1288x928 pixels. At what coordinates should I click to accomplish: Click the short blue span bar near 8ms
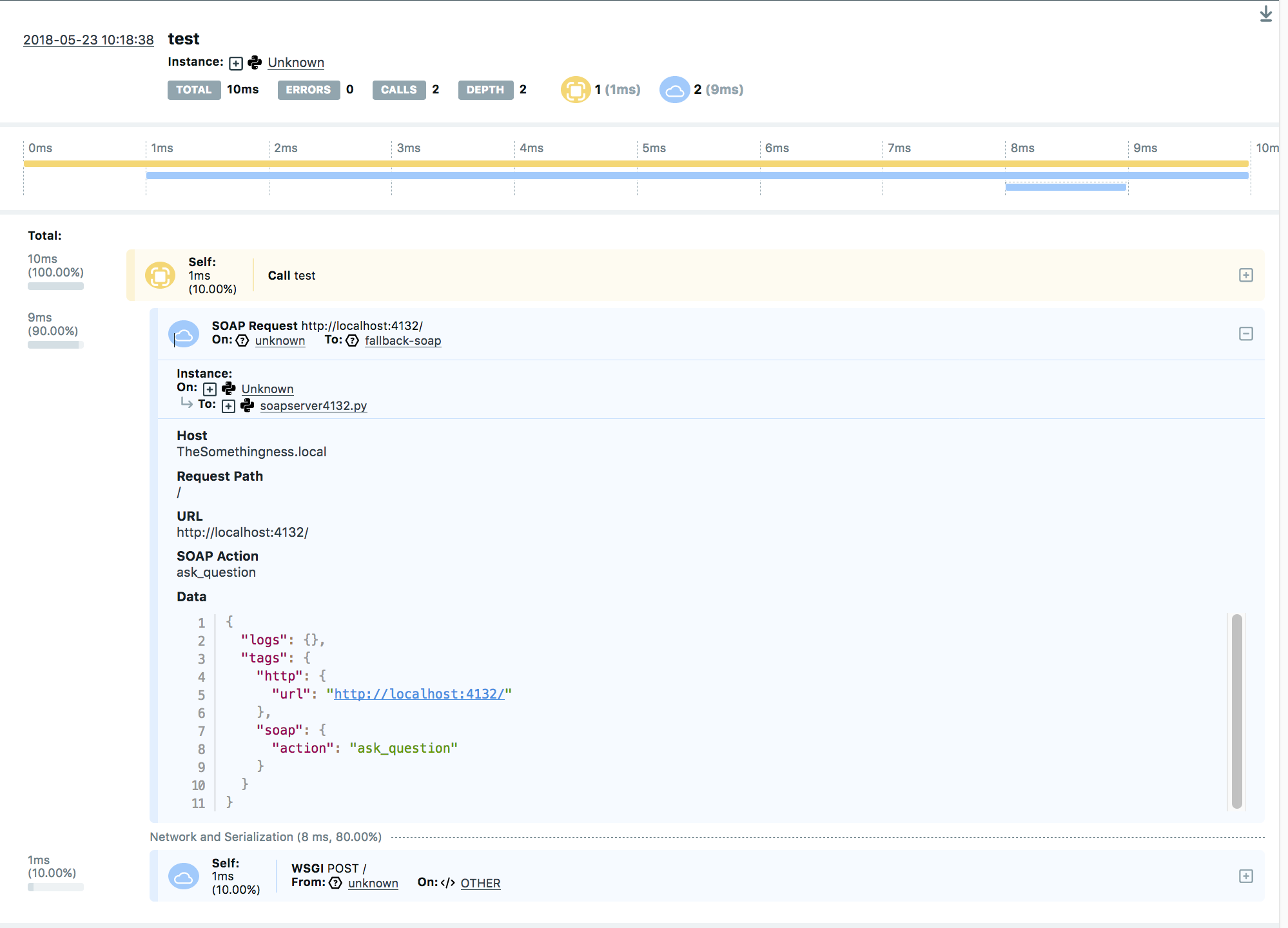1065,187
